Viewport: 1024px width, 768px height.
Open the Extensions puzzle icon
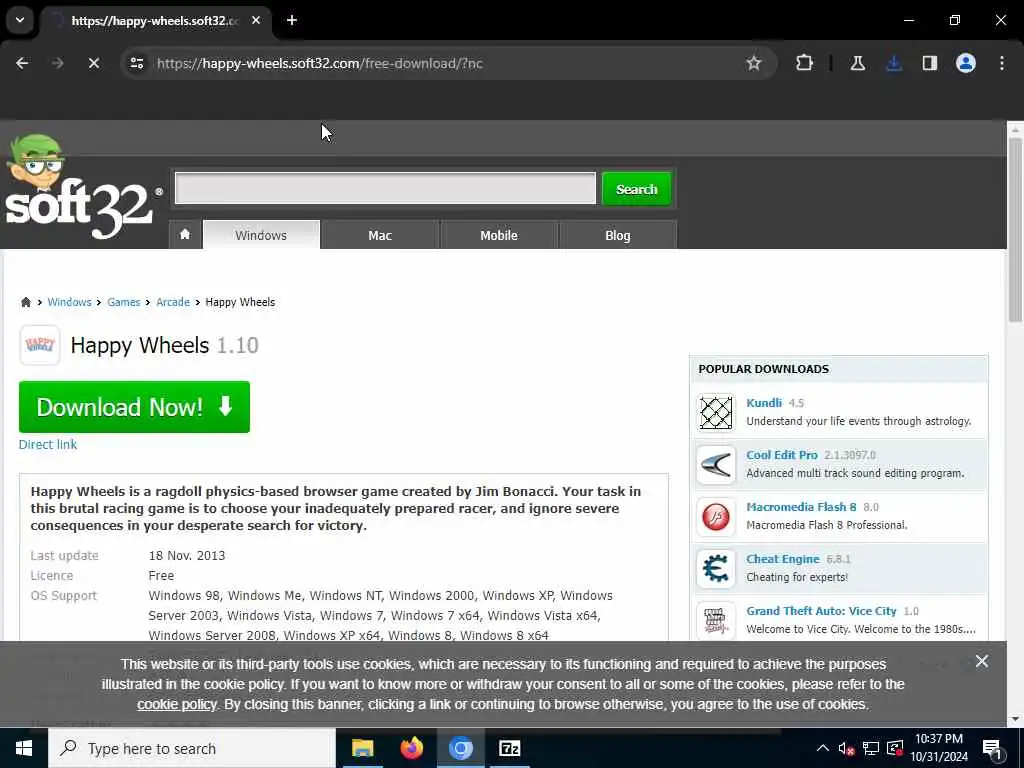click(805, 63)
